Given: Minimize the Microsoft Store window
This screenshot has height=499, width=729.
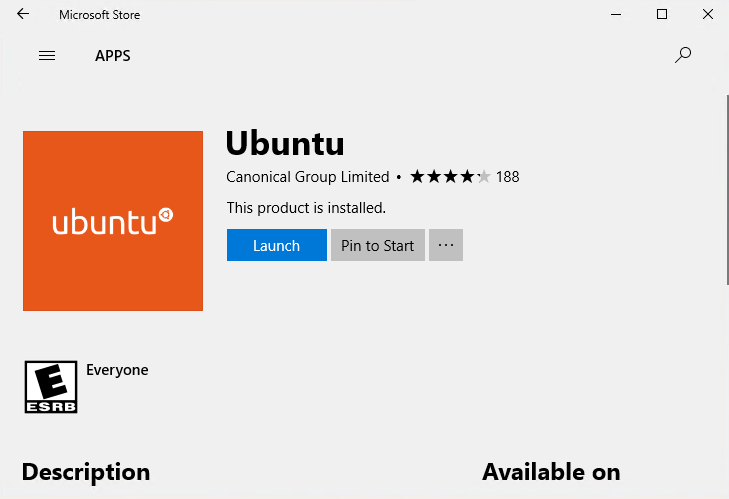Looking at the screenshot, I should [x=616, y=14].
